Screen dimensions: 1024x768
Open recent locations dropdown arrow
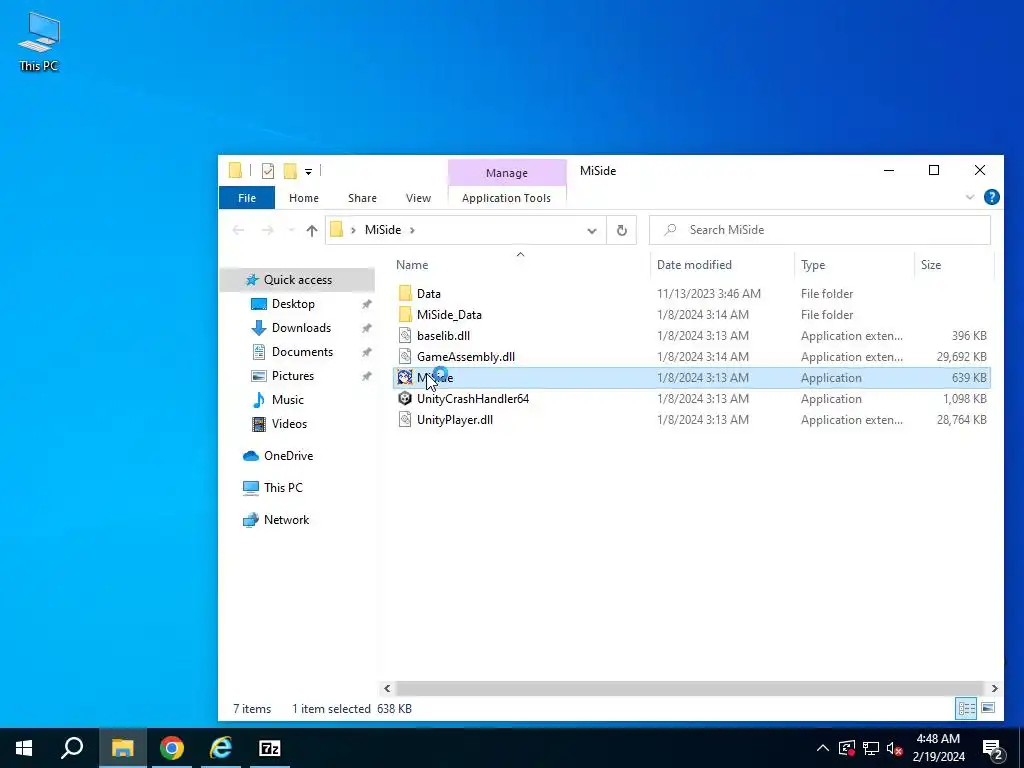(x=291, y=230)
